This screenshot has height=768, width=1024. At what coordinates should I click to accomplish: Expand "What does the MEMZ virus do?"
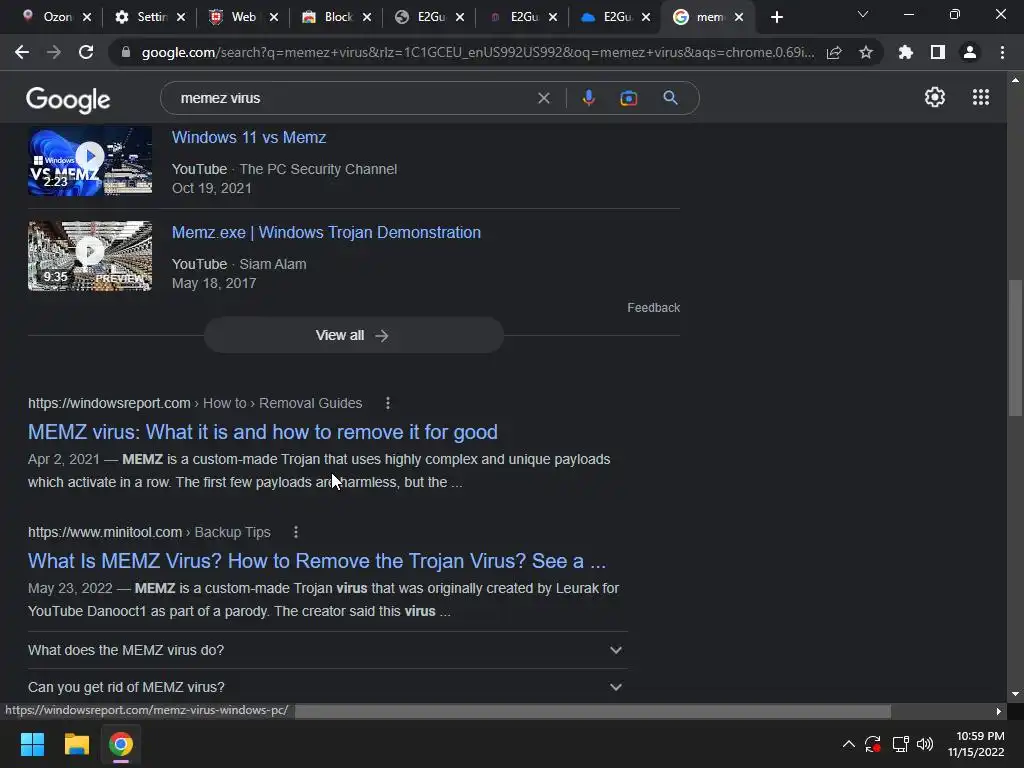[328, 650]
